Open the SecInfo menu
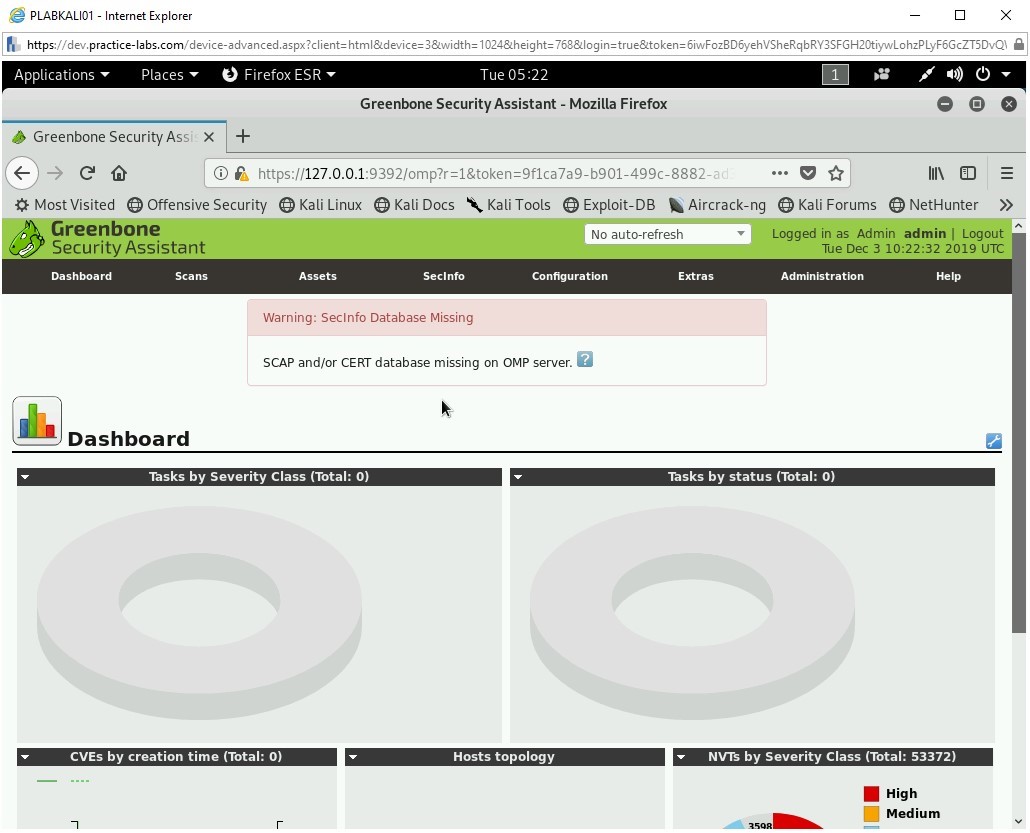The image size is (1030, 833). tap(443, 277)
